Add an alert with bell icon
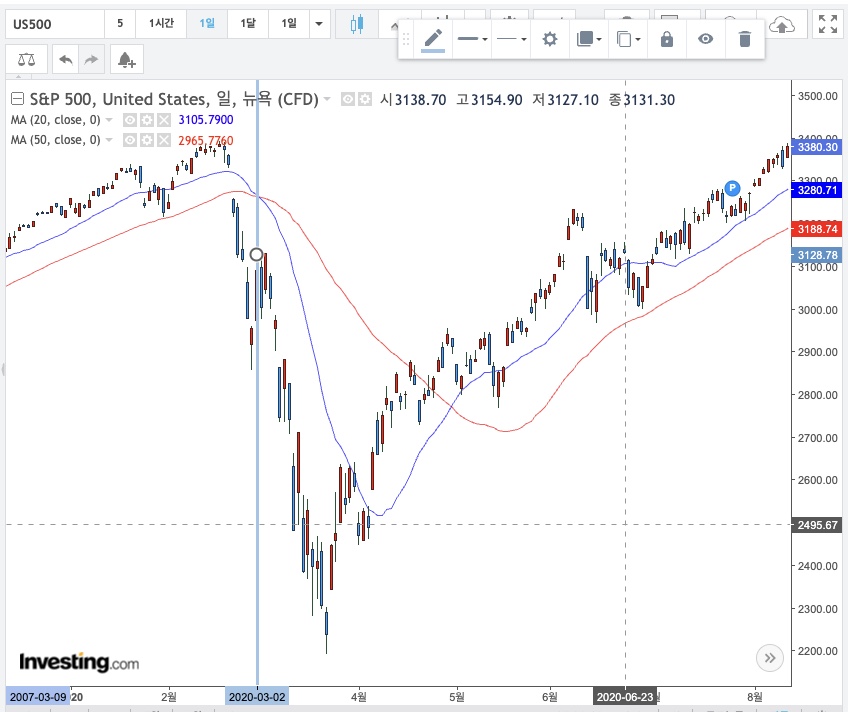Screen dimensions: 848x712 (x=127, y=59)
